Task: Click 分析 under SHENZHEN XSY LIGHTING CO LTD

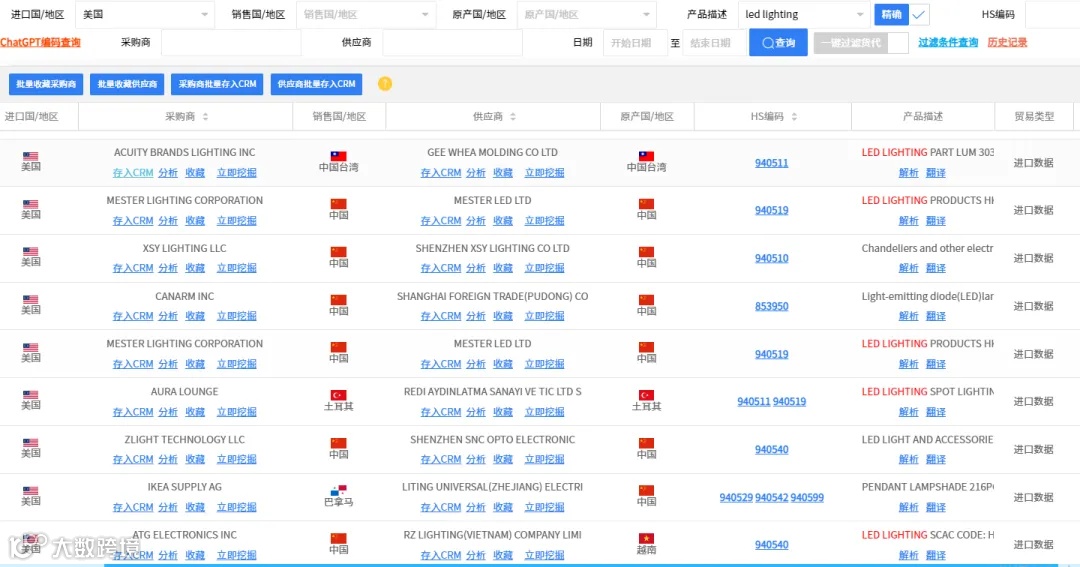Action: click(476, 268)
